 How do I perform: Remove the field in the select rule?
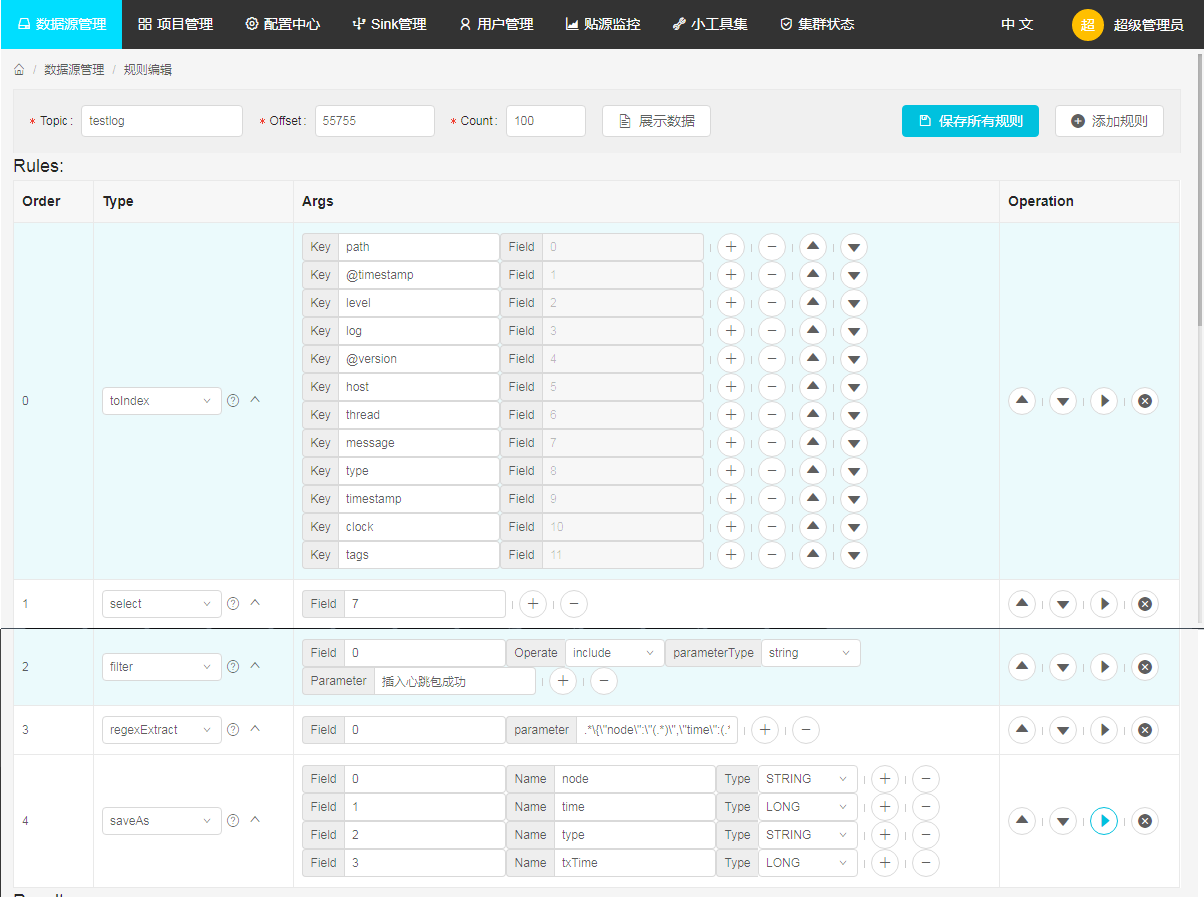574,603
